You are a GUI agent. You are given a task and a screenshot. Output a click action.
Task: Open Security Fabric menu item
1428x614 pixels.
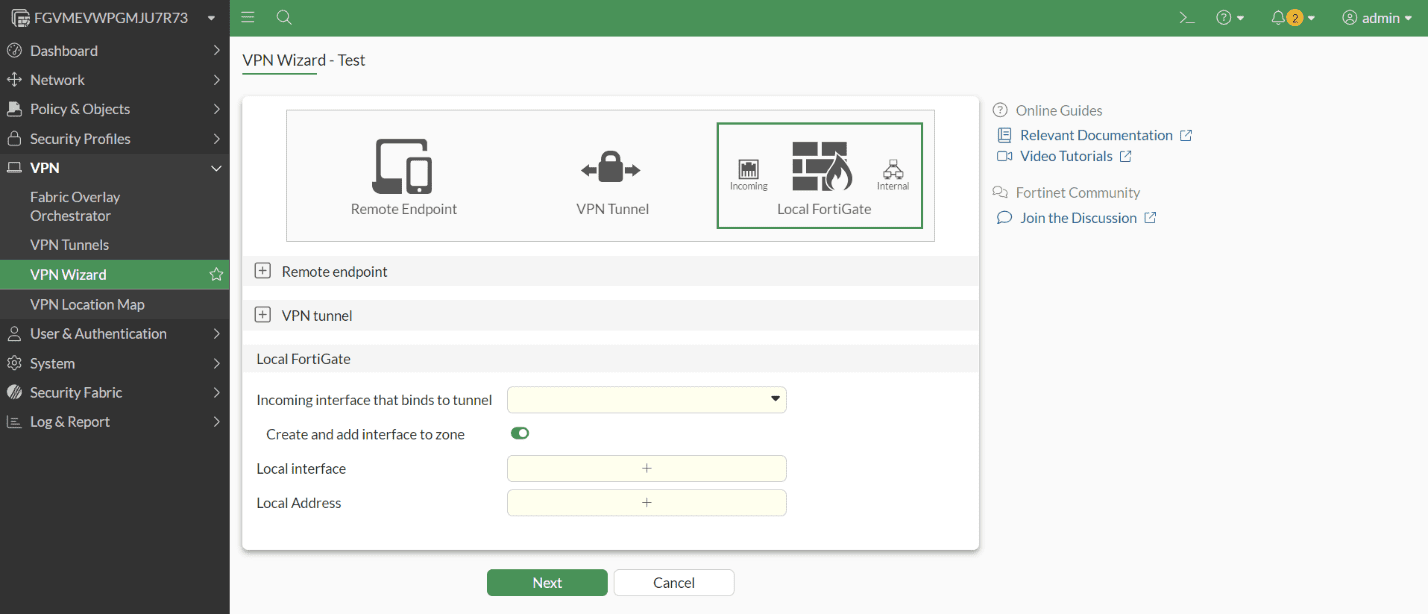coord(115,392)
